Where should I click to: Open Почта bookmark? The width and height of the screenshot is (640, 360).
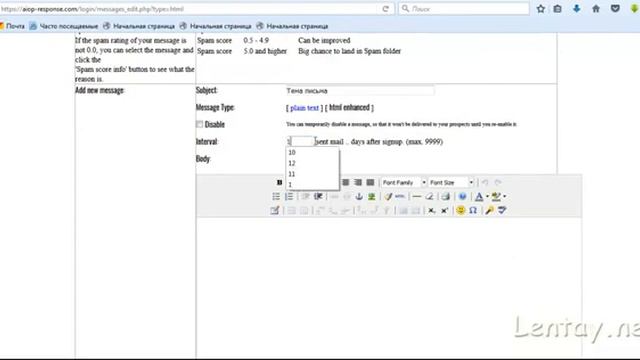12,26
